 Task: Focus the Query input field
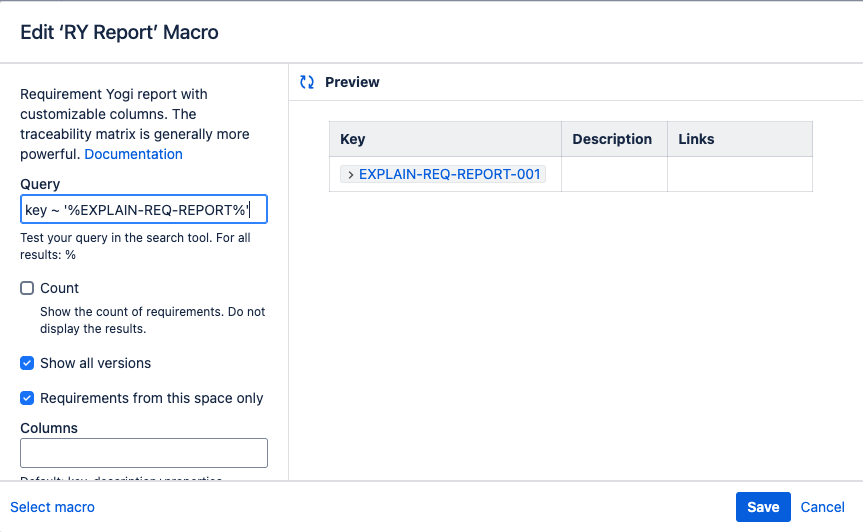tap(143, 209)
